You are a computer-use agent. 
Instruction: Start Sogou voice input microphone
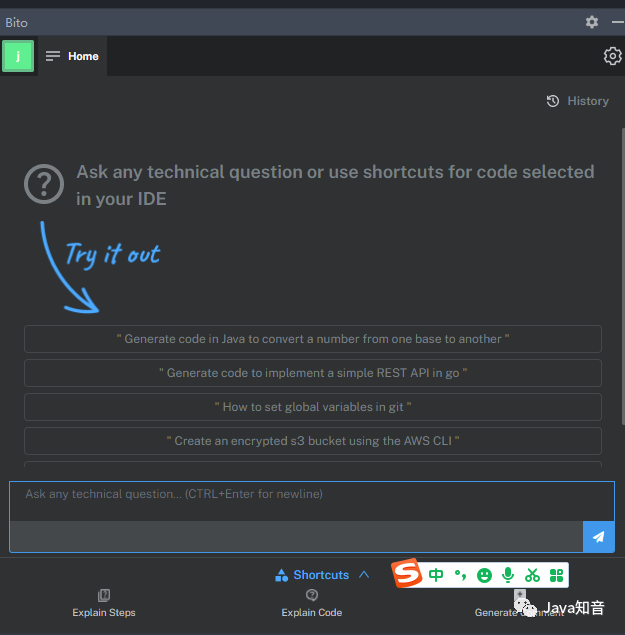tap(508, 575)
